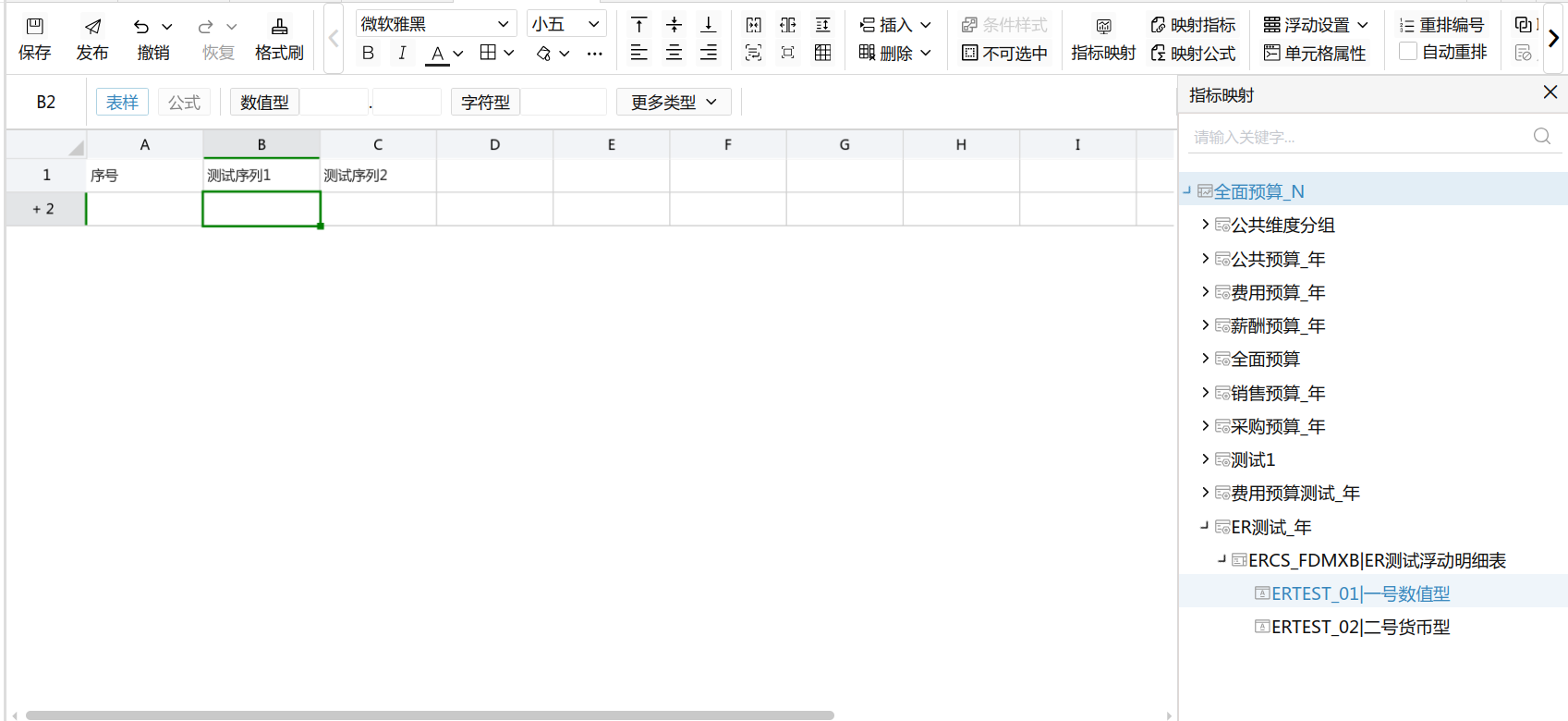Collapse the ER测试_年 tree node
The height and width of the screenshot is (721, 1568).
pos(1204,527)
